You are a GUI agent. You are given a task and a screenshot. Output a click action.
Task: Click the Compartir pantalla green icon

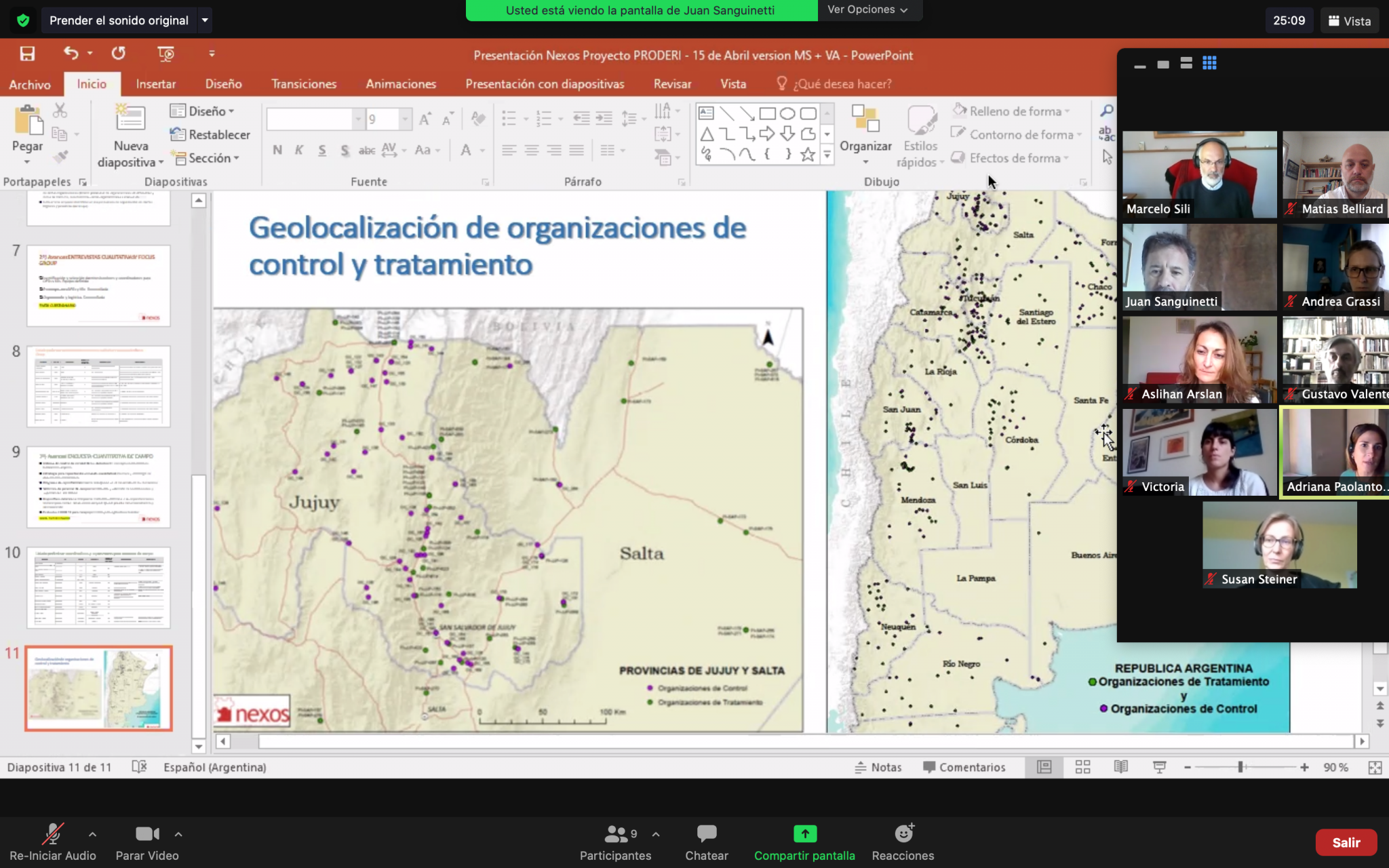point(805,833)
